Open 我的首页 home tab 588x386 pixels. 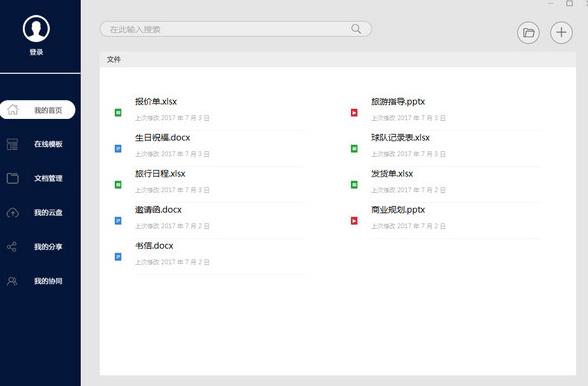(x=38, y=110)
